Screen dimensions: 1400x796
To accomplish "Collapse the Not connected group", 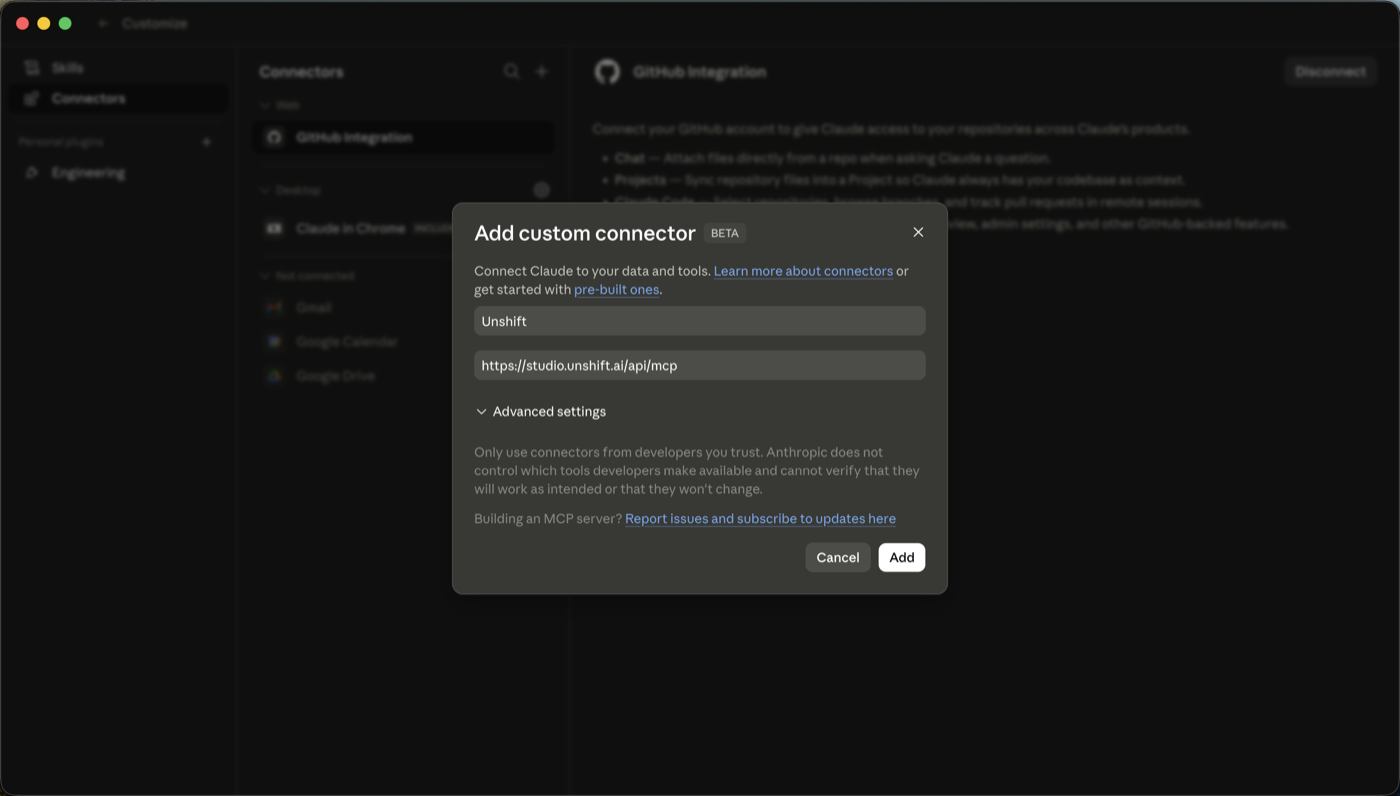I will [307, 276].
